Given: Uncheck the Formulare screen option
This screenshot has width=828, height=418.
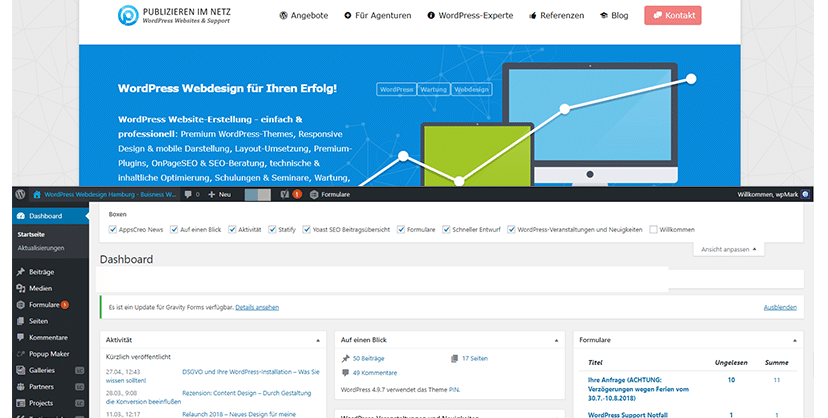Looking at the screenshot, I should click(401, 229).
